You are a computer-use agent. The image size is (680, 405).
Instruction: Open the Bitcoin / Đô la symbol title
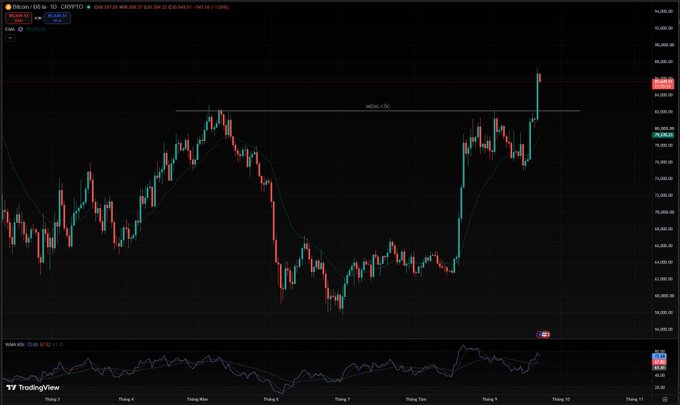pos(48,7)
